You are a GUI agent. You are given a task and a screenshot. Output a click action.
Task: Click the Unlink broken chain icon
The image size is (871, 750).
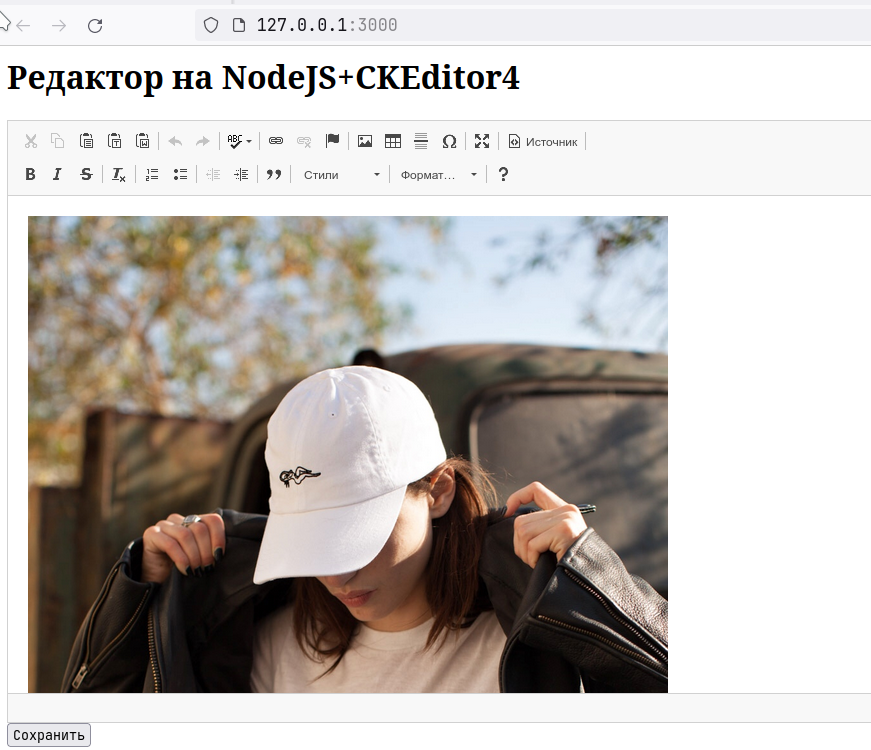click(304, 141)
